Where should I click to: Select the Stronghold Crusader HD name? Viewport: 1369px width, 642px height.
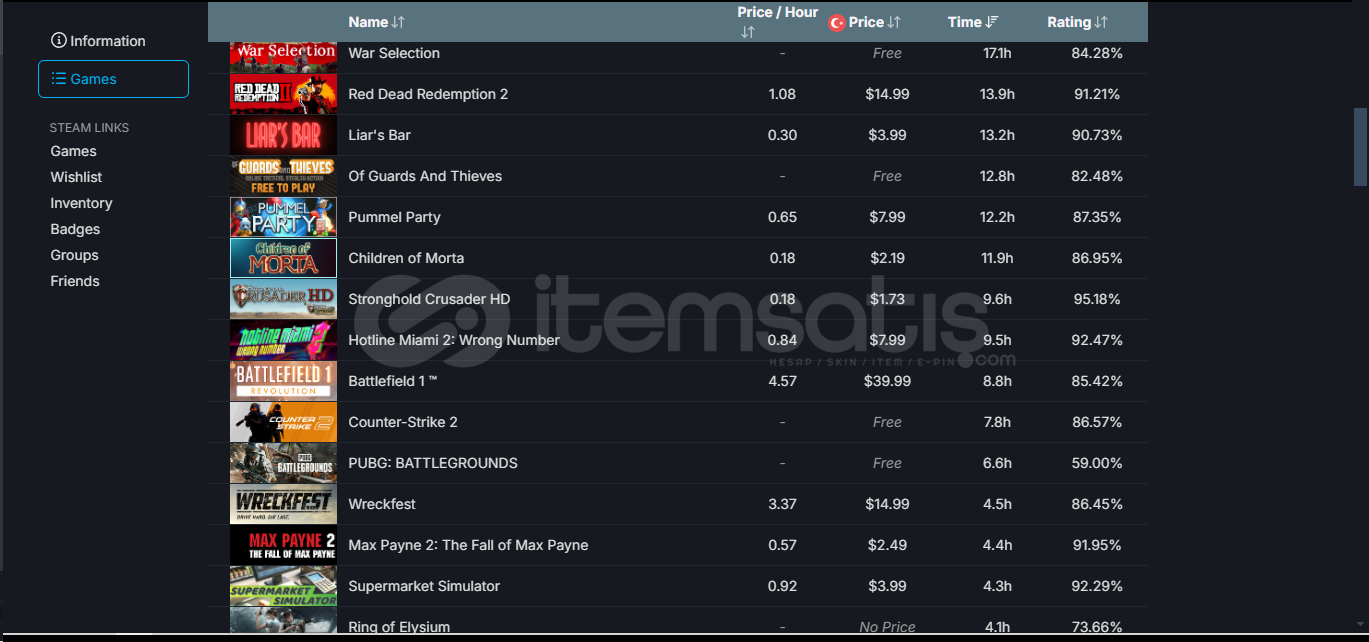coord(429,299)
